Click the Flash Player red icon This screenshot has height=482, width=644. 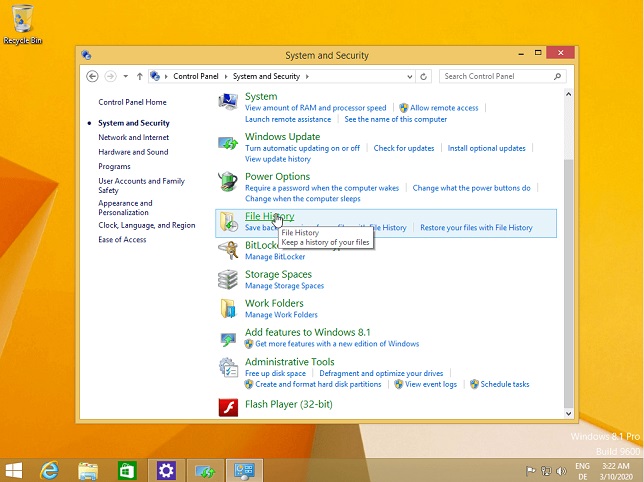coord(228,407)
